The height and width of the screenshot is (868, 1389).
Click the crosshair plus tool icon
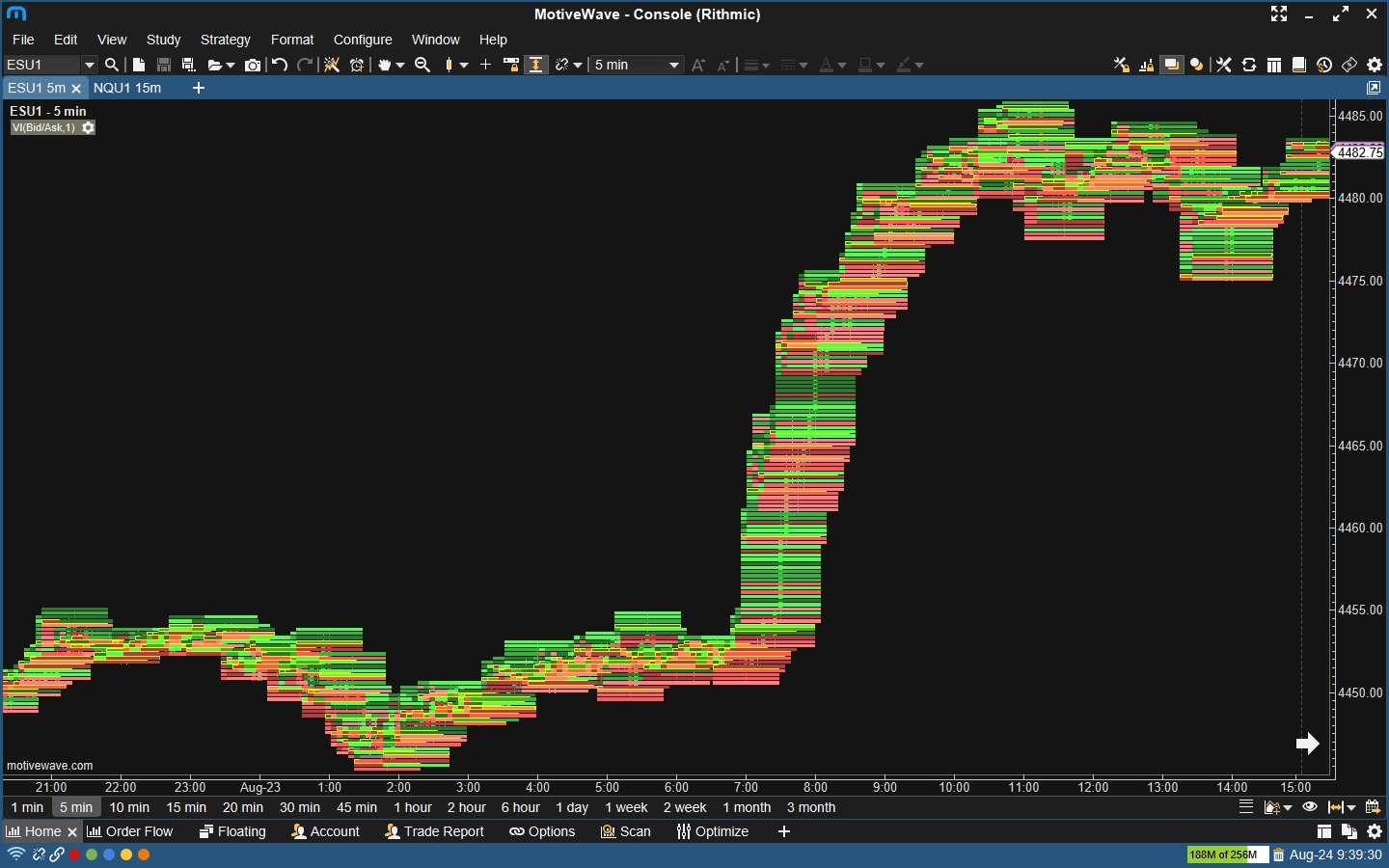pyautogui.click(x=485, y=65)
